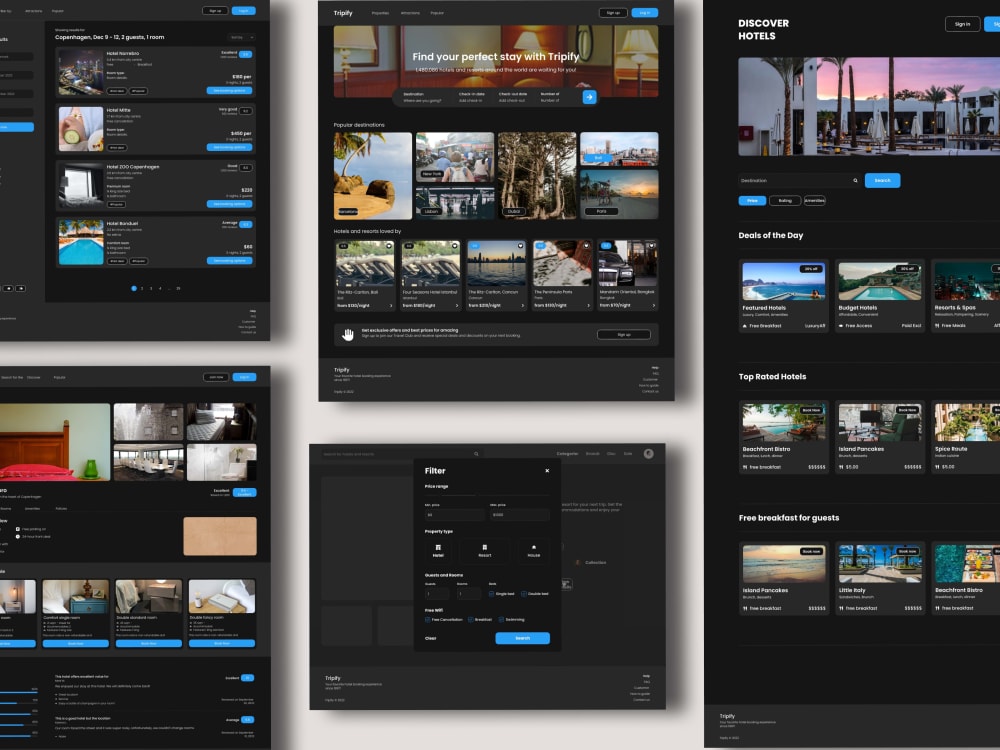Open the Properties menu in Tripify header
This screenshot has width=1000, height=750.
point(380,13)
